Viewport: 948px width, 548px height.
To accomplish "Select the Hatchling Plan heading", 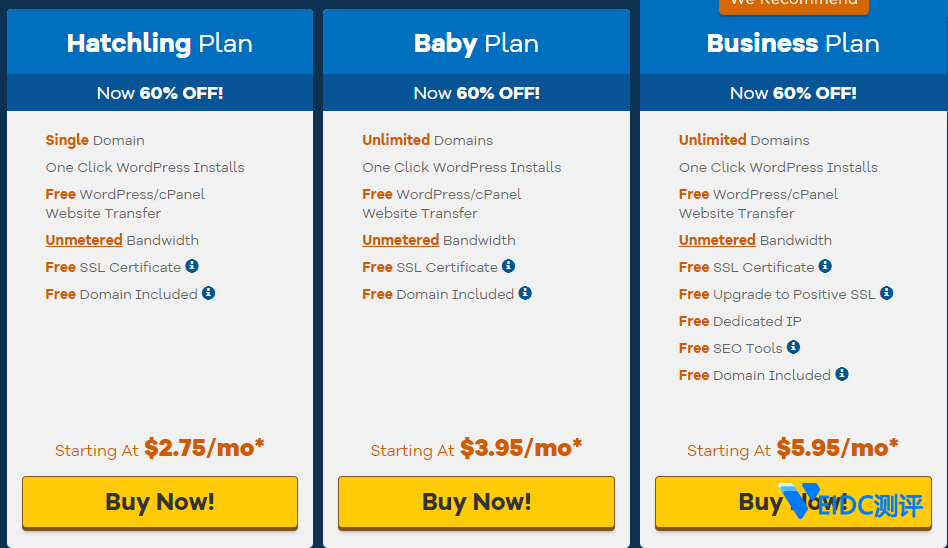I will click(x=160, y=44).
